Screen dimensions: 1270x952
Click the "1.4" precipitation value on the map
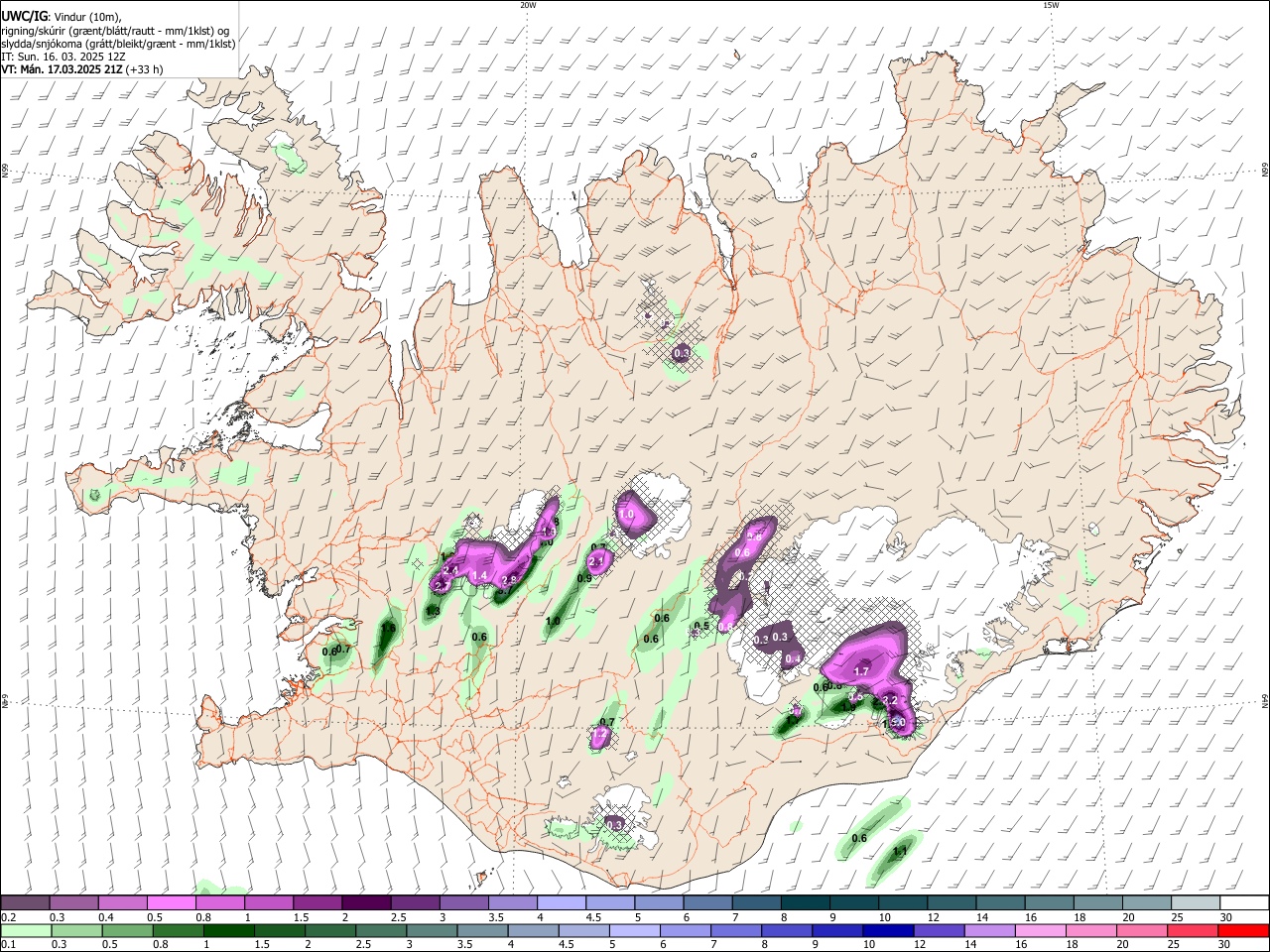(480, 576)
